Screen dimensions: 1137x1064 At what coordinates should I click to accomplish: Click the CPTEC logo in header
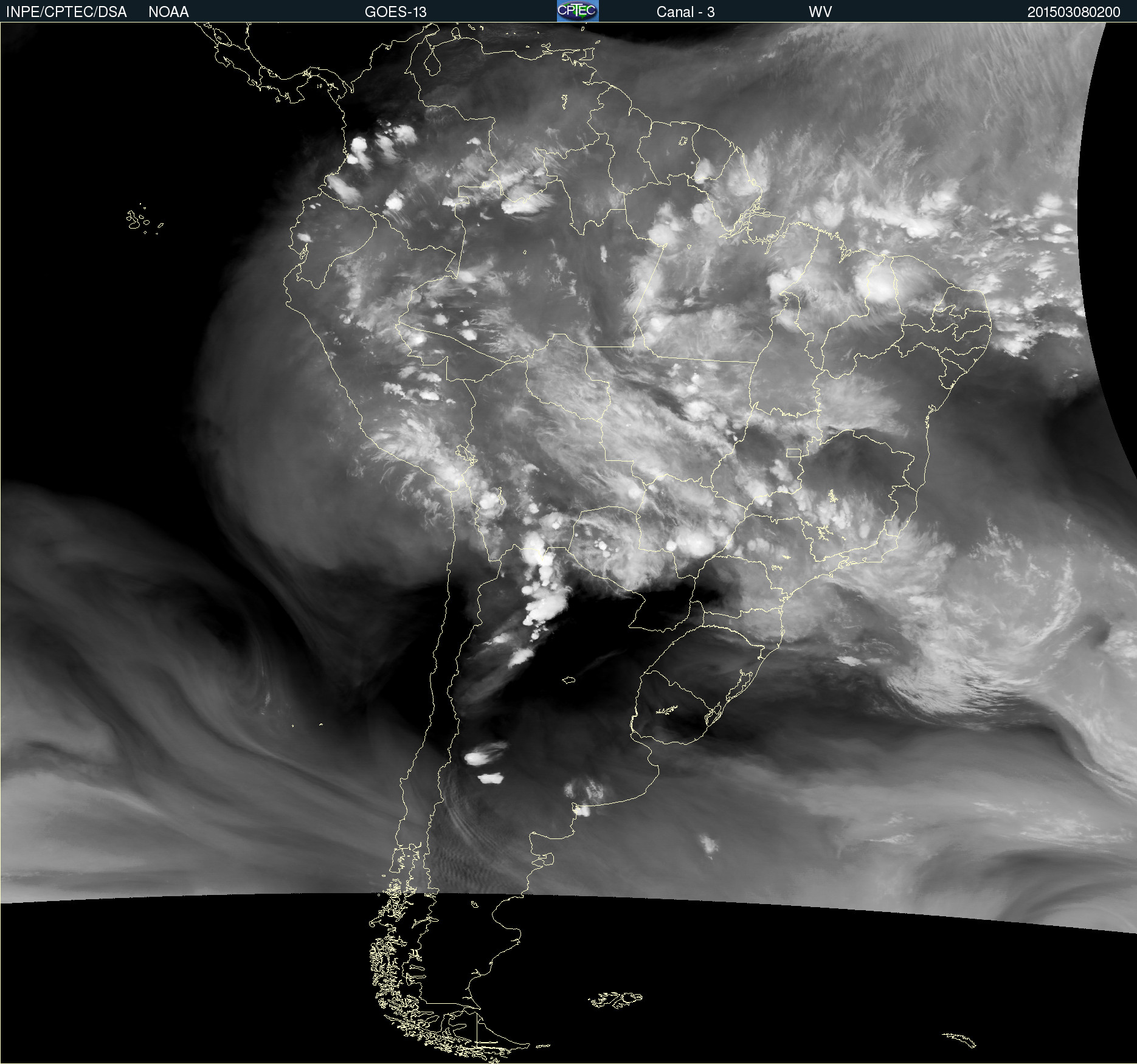[x=577, y=11]
